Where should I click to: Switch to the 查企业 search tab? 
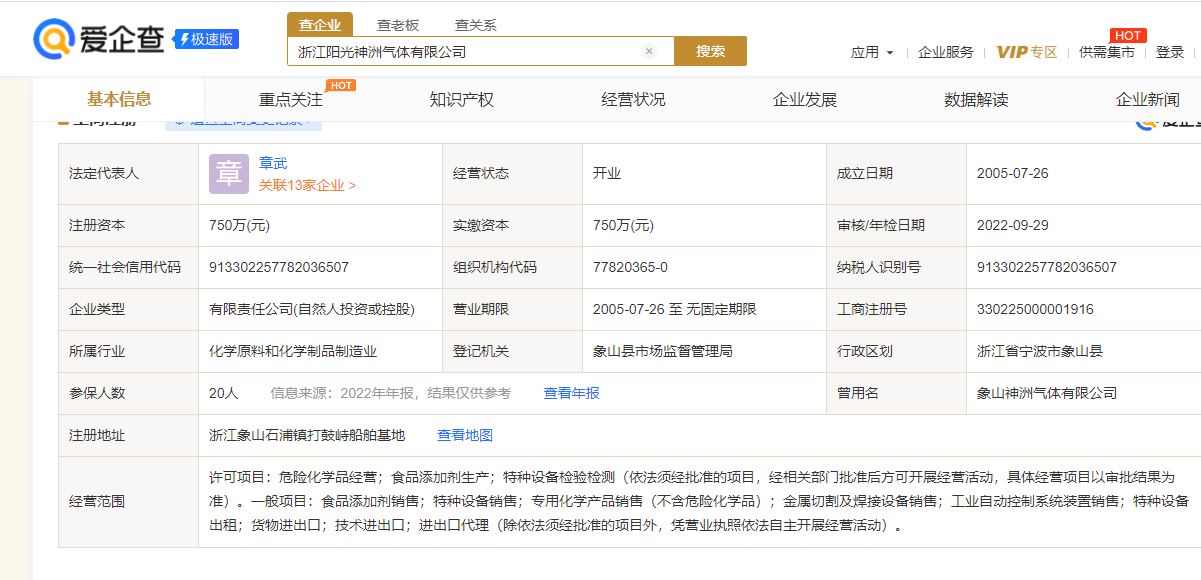(x=320, y=25)
